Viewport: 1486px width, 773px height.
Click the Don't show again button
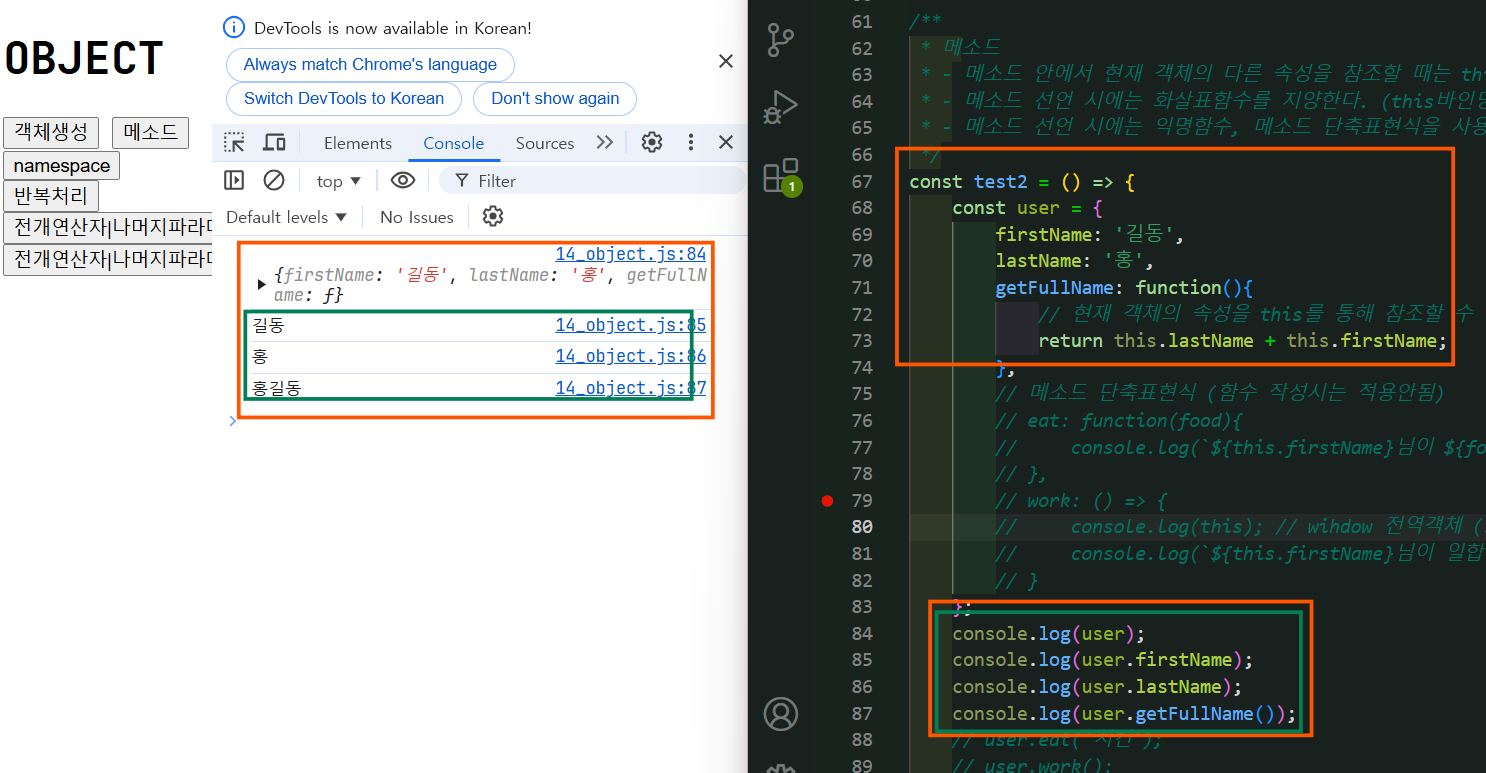(x=555, y=98)
